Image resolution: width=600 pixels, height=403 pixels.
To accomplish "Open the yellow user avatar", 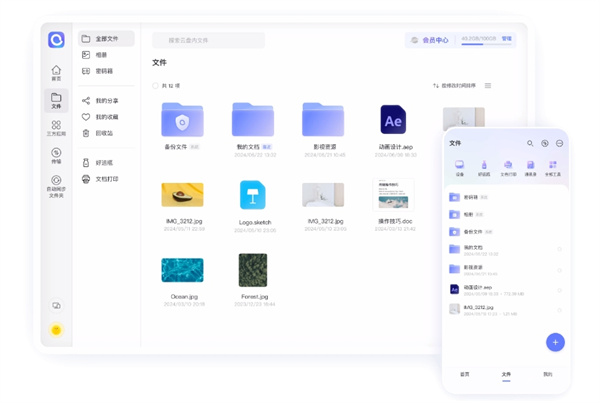I will tap(56, 330).
